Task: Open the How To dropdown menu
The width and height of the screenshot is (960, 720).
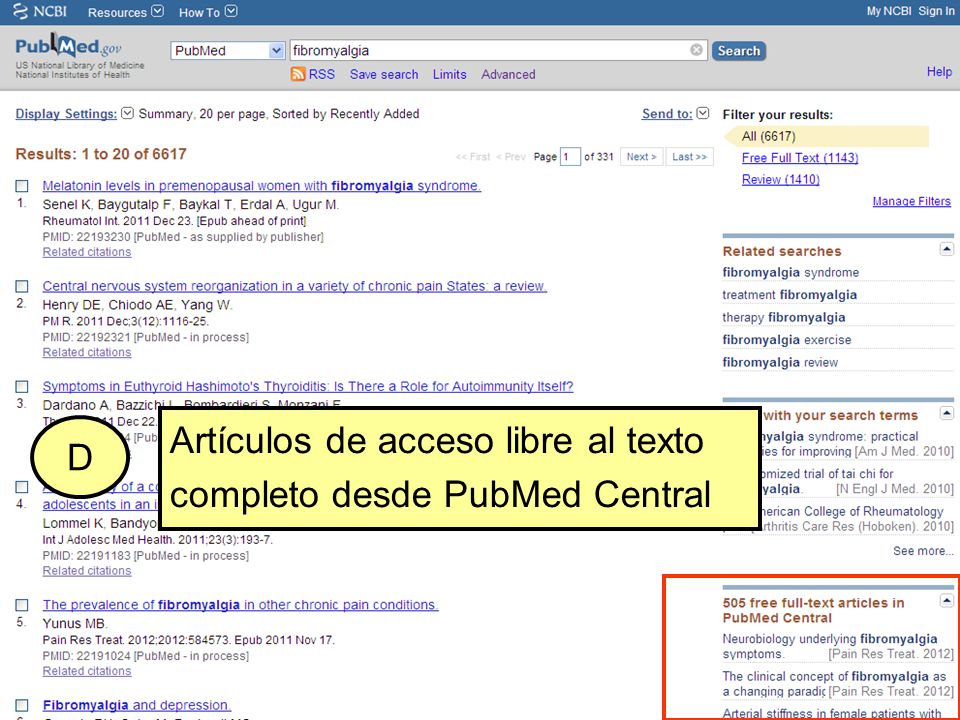Action: tap(208, 12)
